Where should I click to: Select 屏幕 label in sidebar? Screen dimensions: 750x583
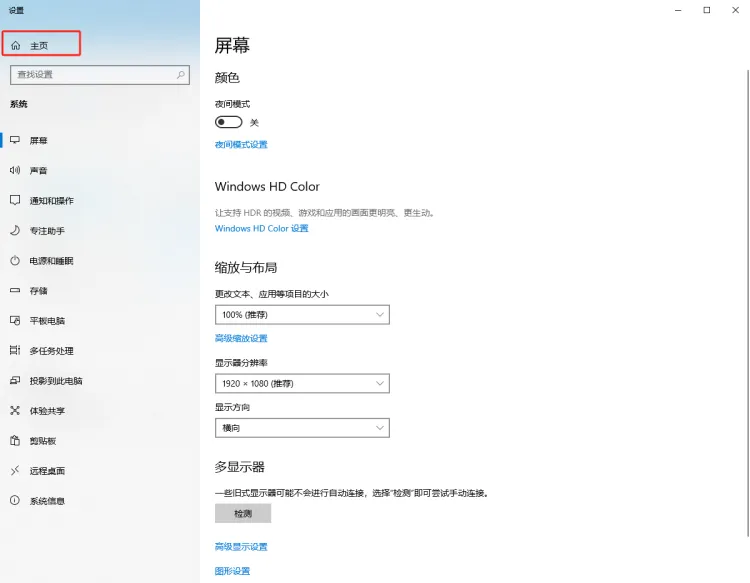tap(38, 140)
